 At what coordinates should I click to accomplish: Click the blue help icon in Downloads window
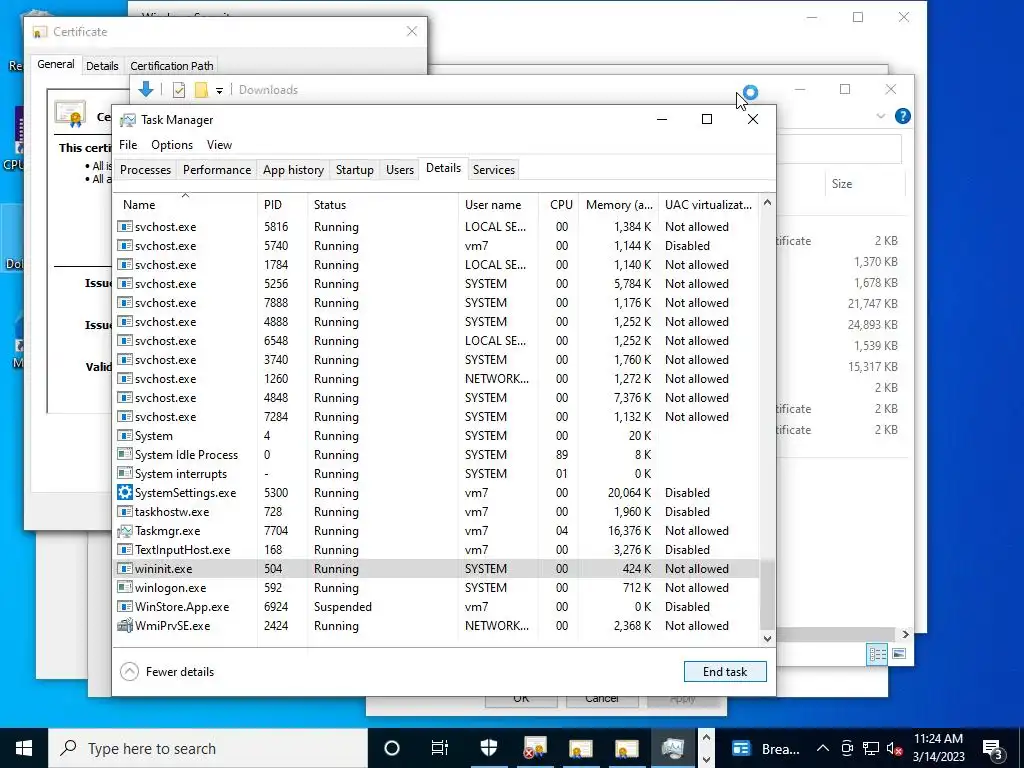tap(903, 116)
